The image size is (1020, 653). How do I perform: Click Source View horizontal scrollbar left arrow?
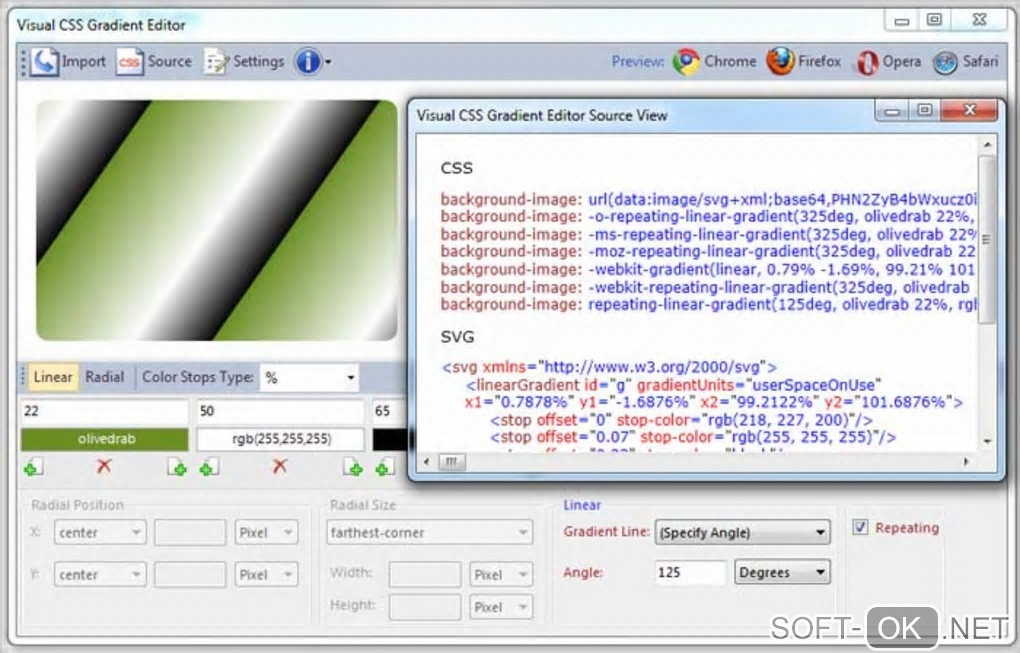click(x=427, y=462)
